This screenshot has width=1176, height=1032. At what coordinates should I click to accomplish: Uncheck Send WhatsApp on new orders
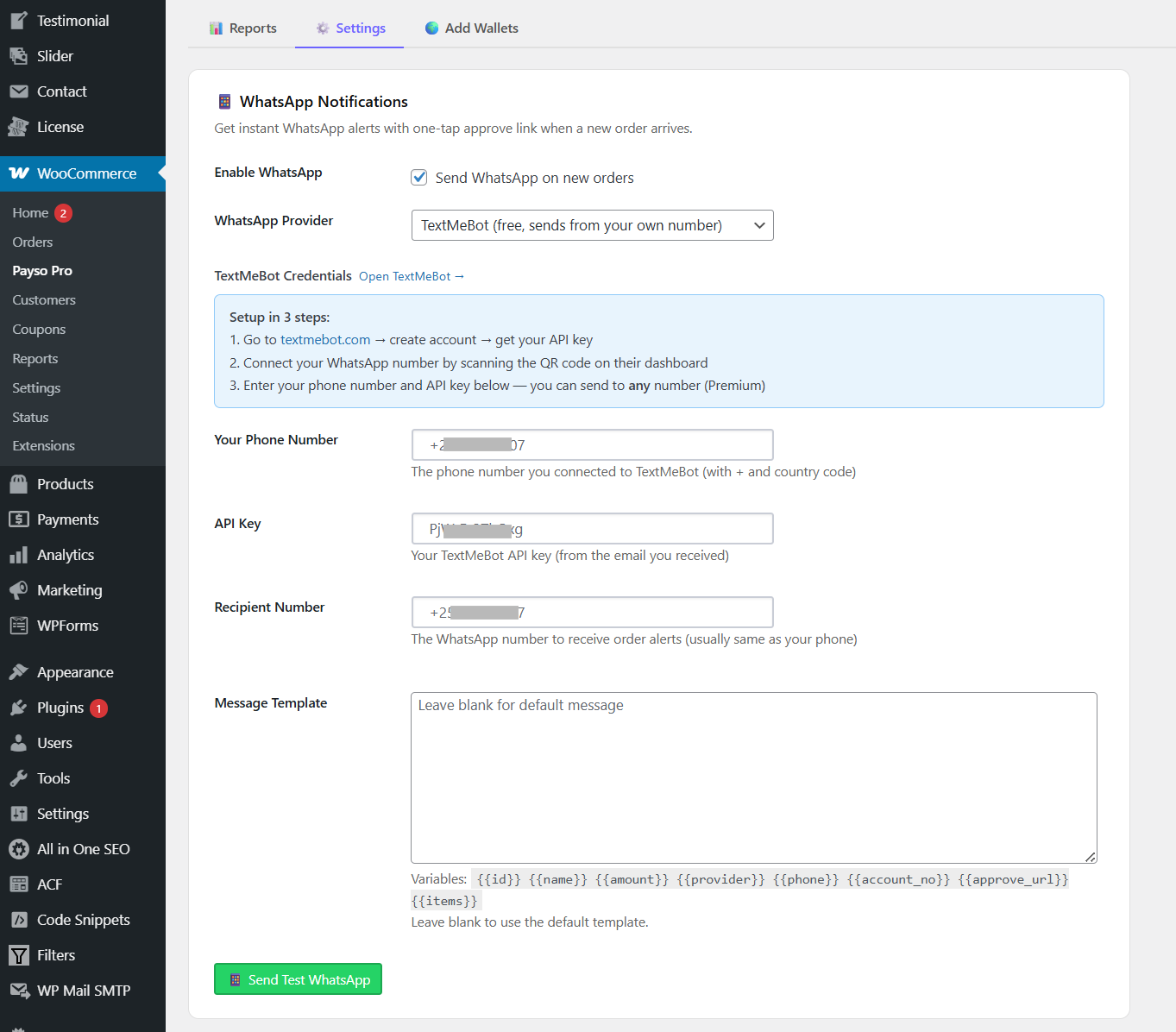[x=418, y=177]
